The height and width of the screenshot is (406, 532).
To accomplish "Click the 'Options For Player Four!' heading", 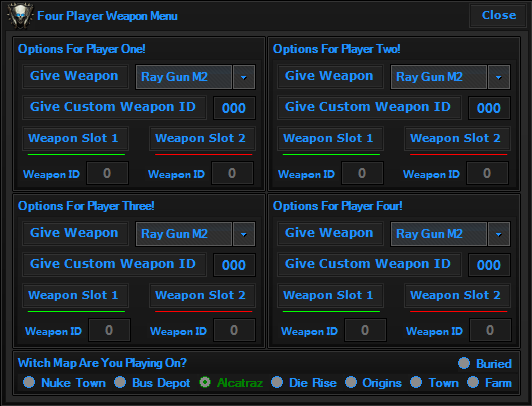I will click(338, 206).
